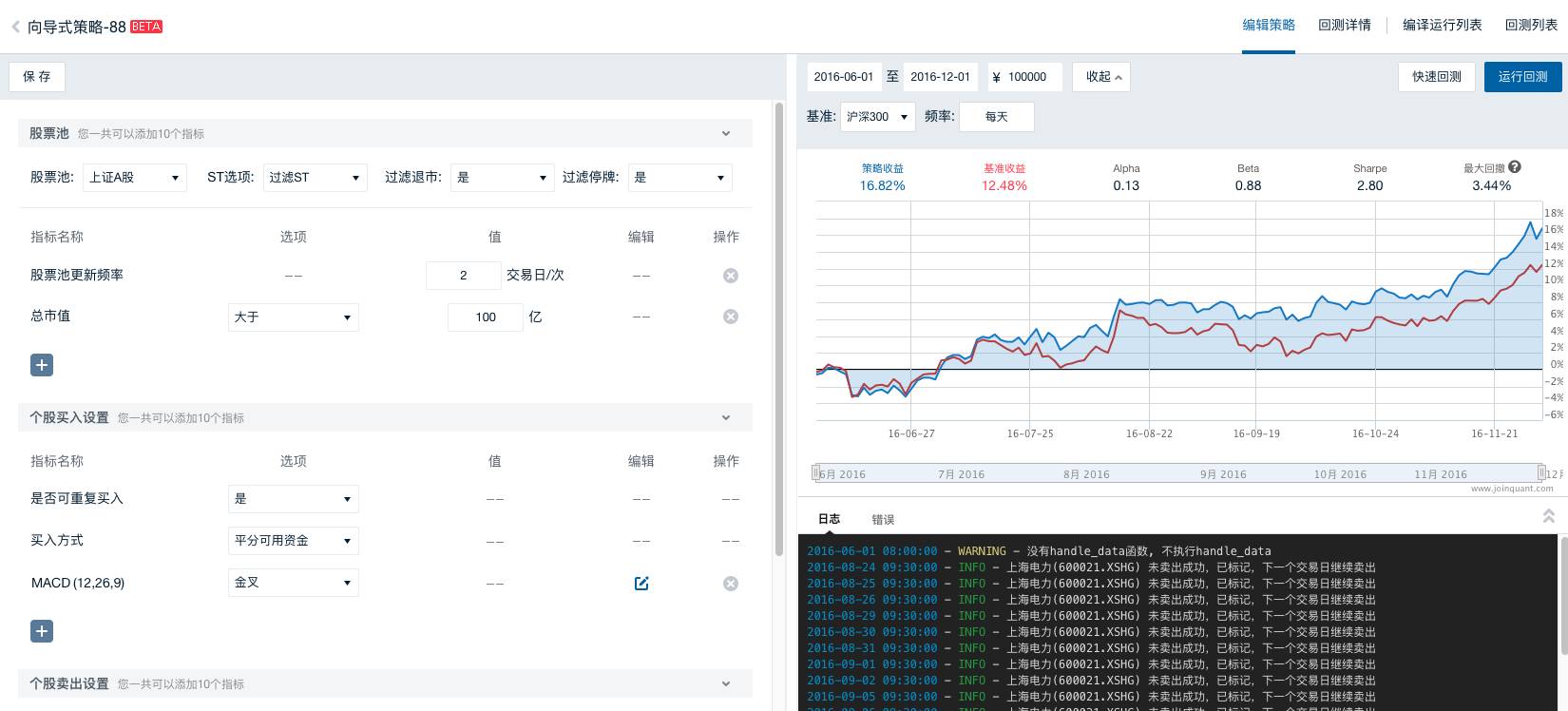
Task: Open the ST选项 dropdown
Action: (315, 178)
